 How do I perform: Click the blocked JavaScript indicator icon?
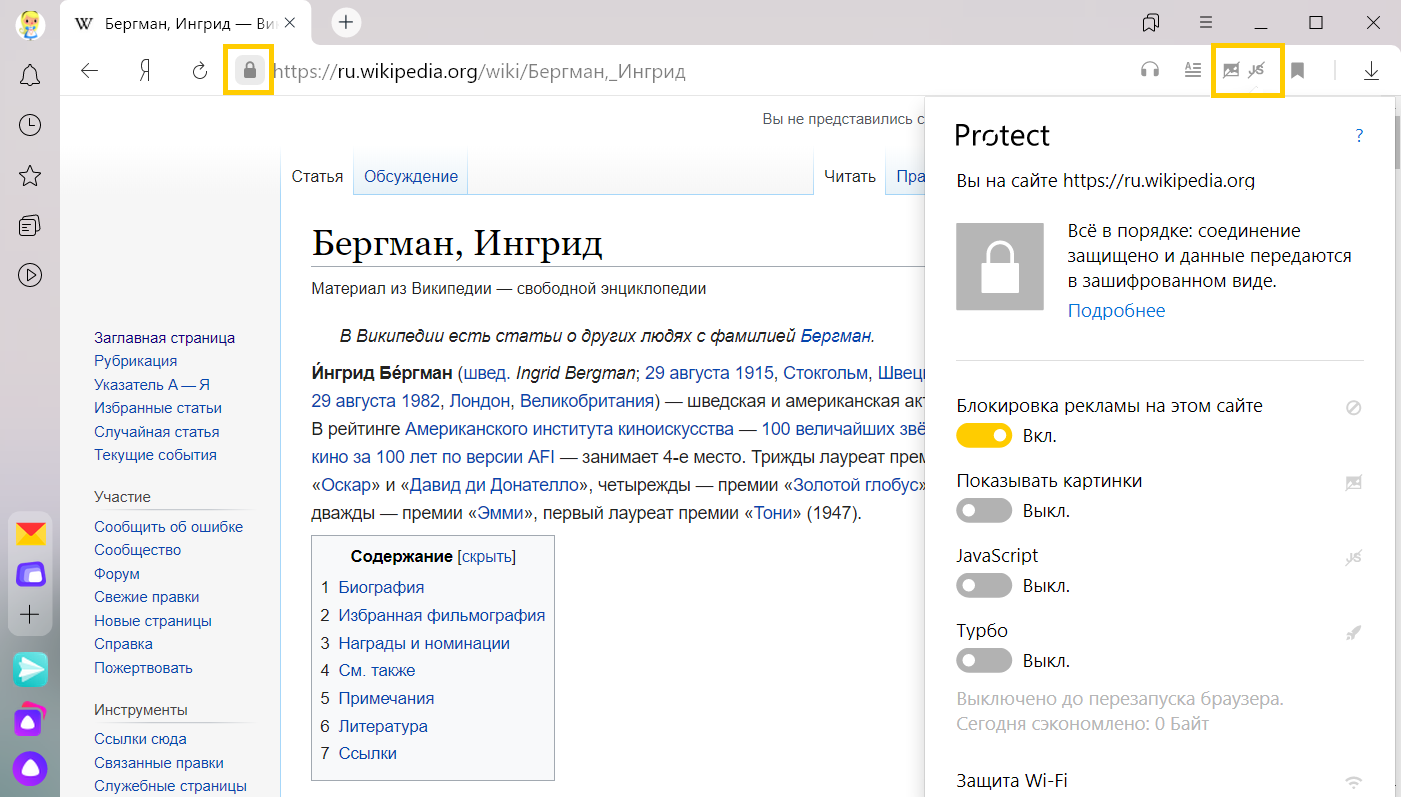click(1257, 70)
